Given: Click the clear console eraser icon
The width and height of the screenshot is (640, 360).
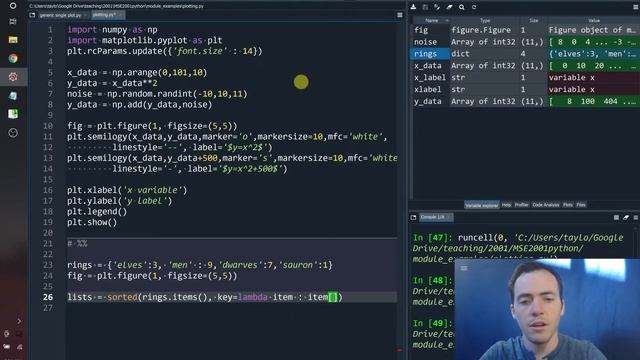Looking at the screenshot, I should click(626, 218).
